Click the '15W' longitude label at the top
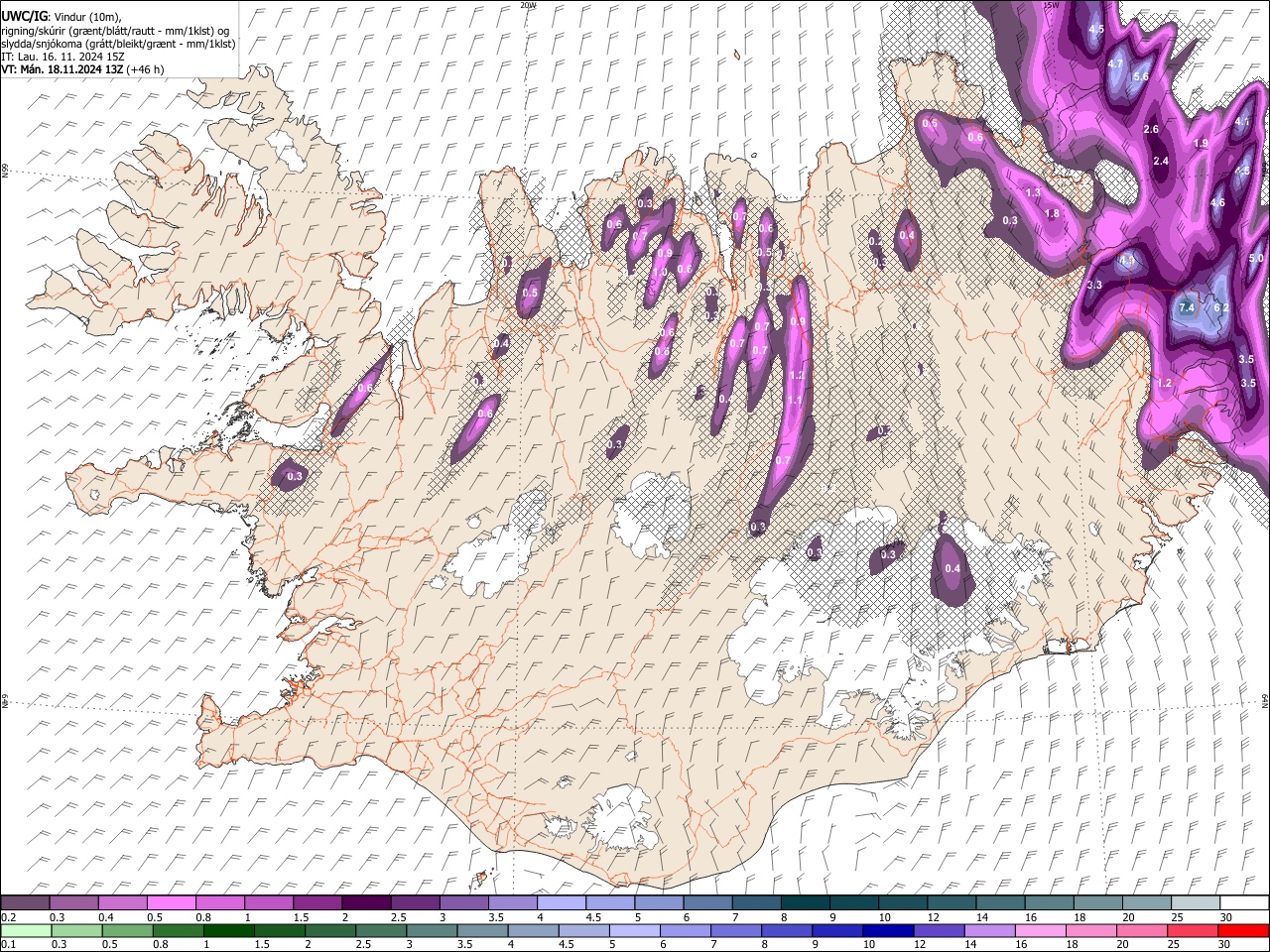Viewport: 1270px width, 952px height. pyautogui.click(x=1051, y=5)
